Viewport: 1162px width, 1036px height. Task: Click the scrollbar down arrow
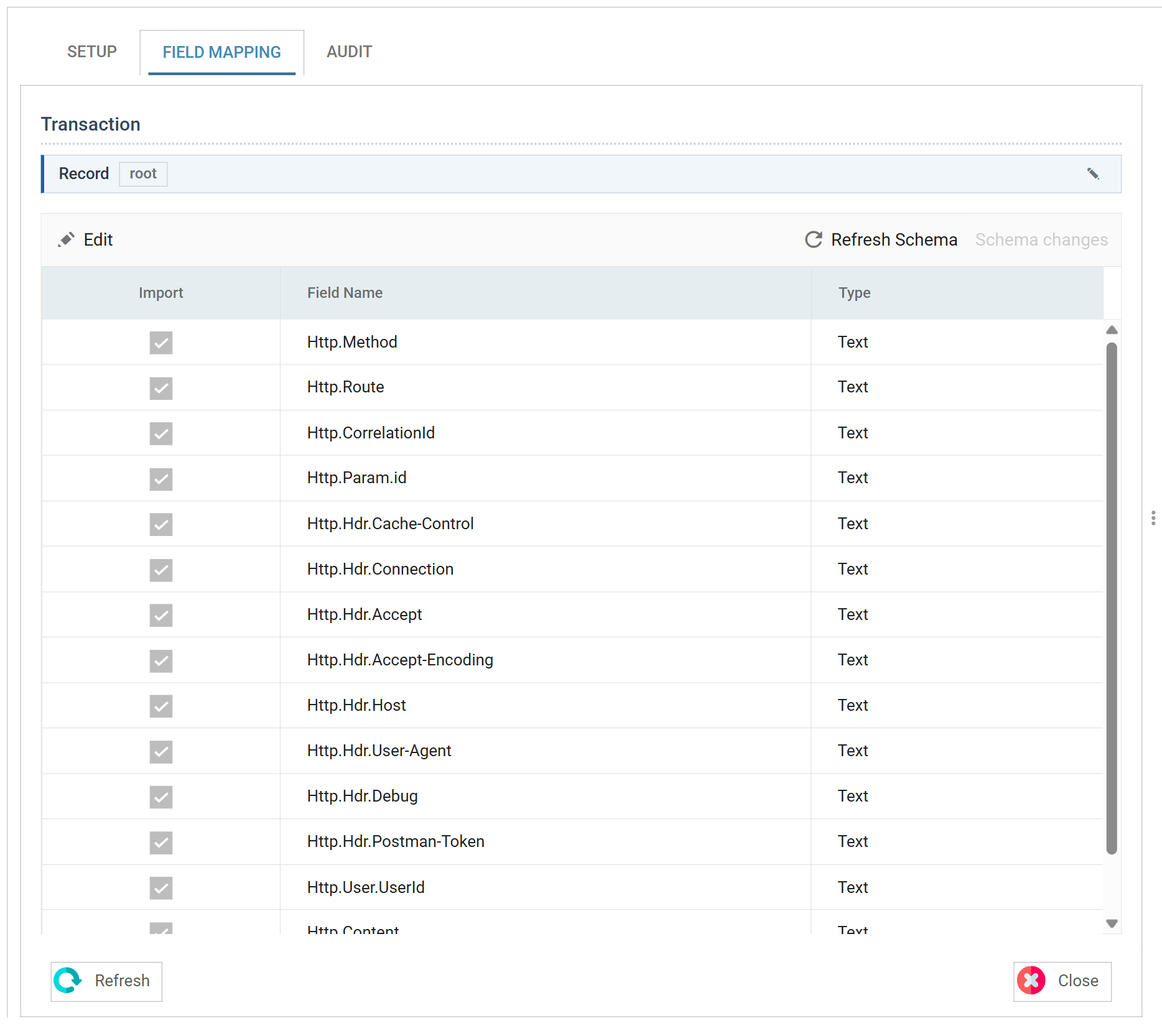(x=1112, y=923)
